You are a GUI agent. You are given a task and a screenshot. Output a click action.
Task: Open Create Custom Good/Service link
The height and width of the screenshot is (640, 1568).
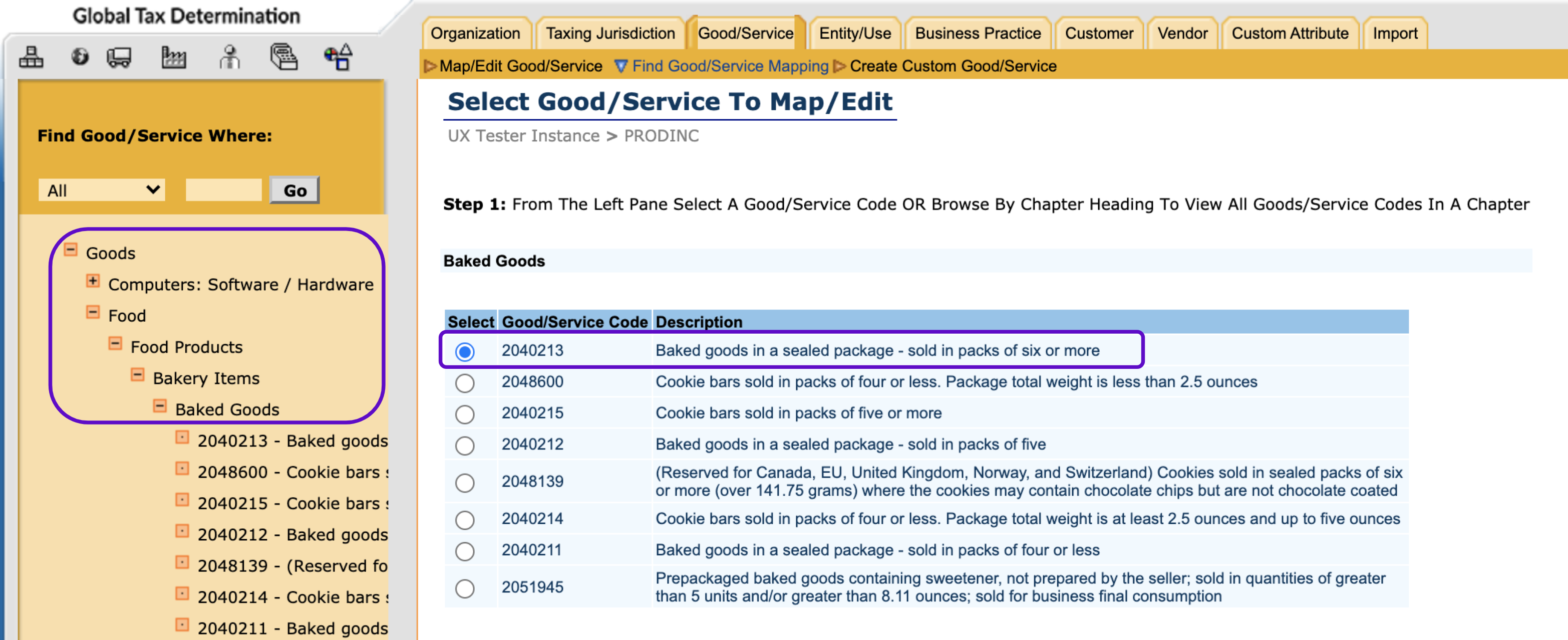(x=952, y=66)
